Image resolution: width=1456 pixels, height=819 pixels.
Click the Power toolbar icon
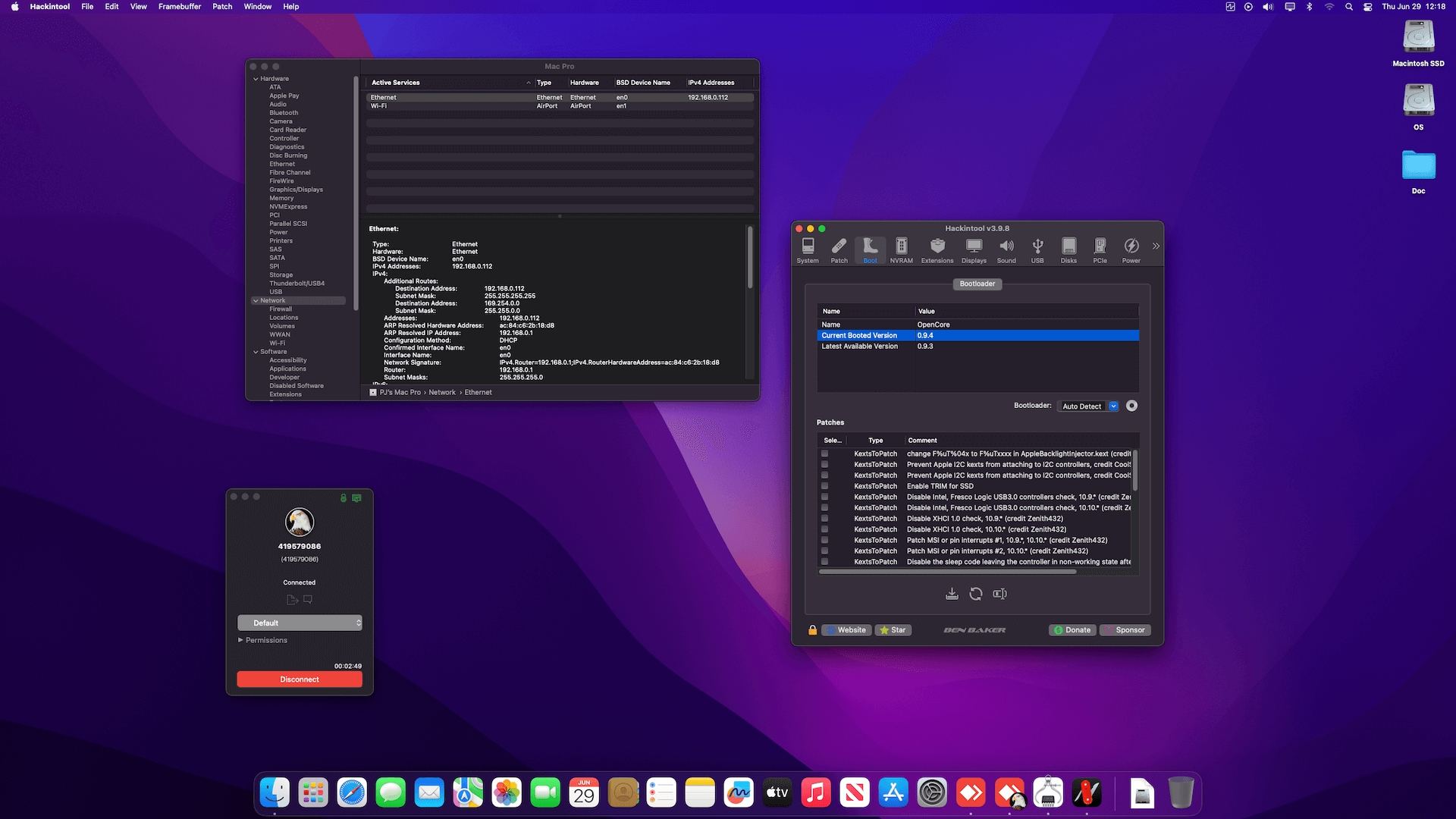(1131, 249)
